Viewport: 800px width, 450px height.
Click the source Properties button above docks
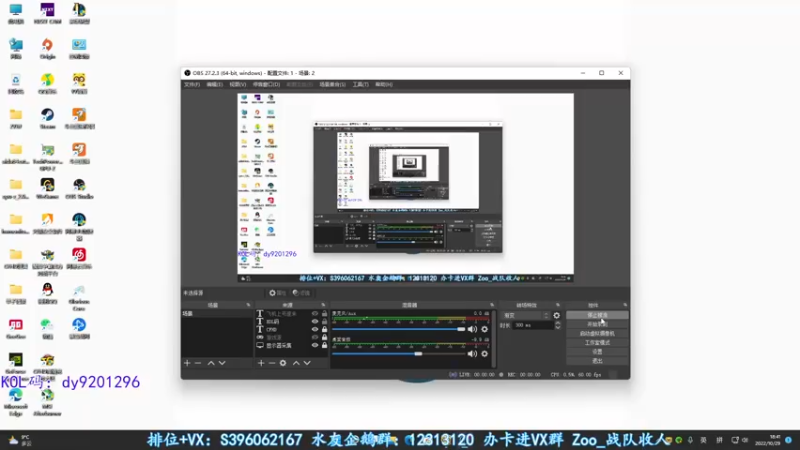click(278, 293)
